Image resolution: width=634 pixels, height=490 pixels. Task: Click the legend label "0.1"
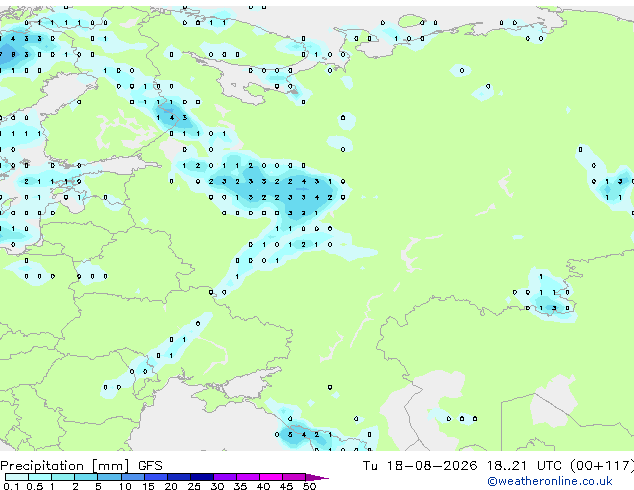(11, 486)
